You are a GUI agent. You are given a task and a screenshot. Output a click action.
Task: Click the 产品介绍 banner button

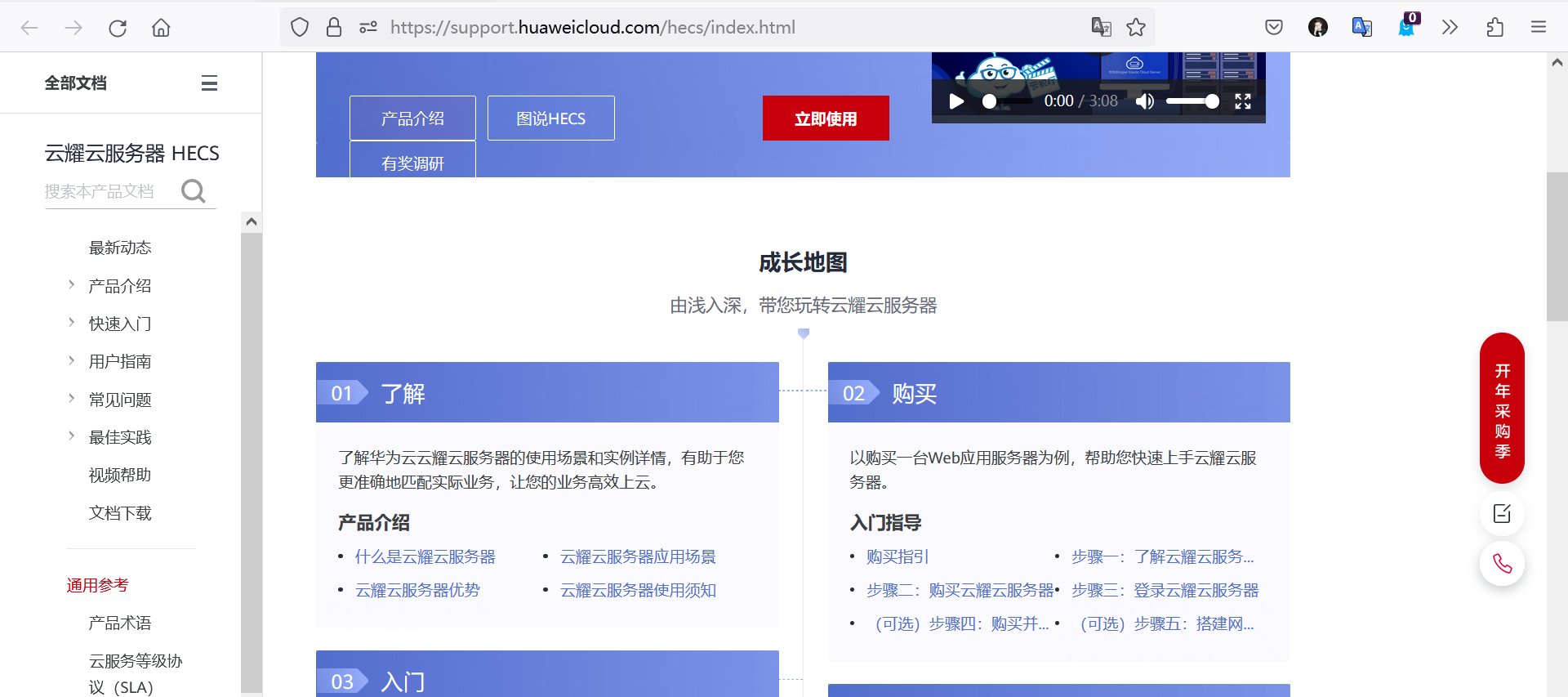tap(412, 118)
